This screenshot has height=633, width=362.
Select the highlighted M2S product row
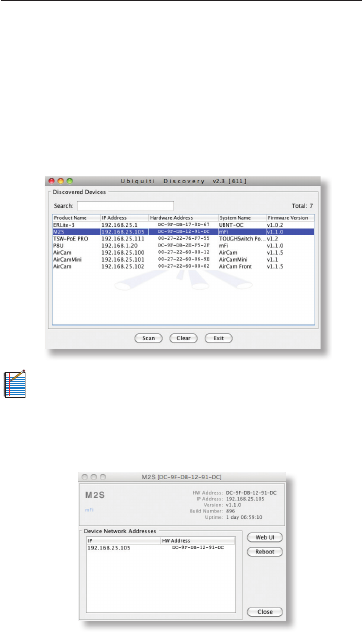tap(184, 232)
